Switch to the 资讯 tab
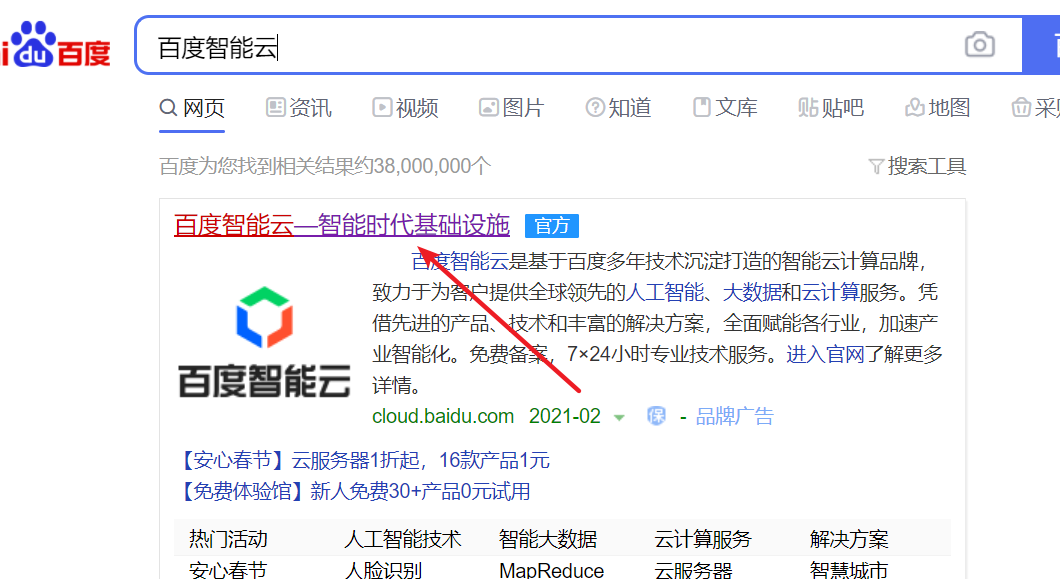The height and width of the screenshot is (579, 1060). 299,108
